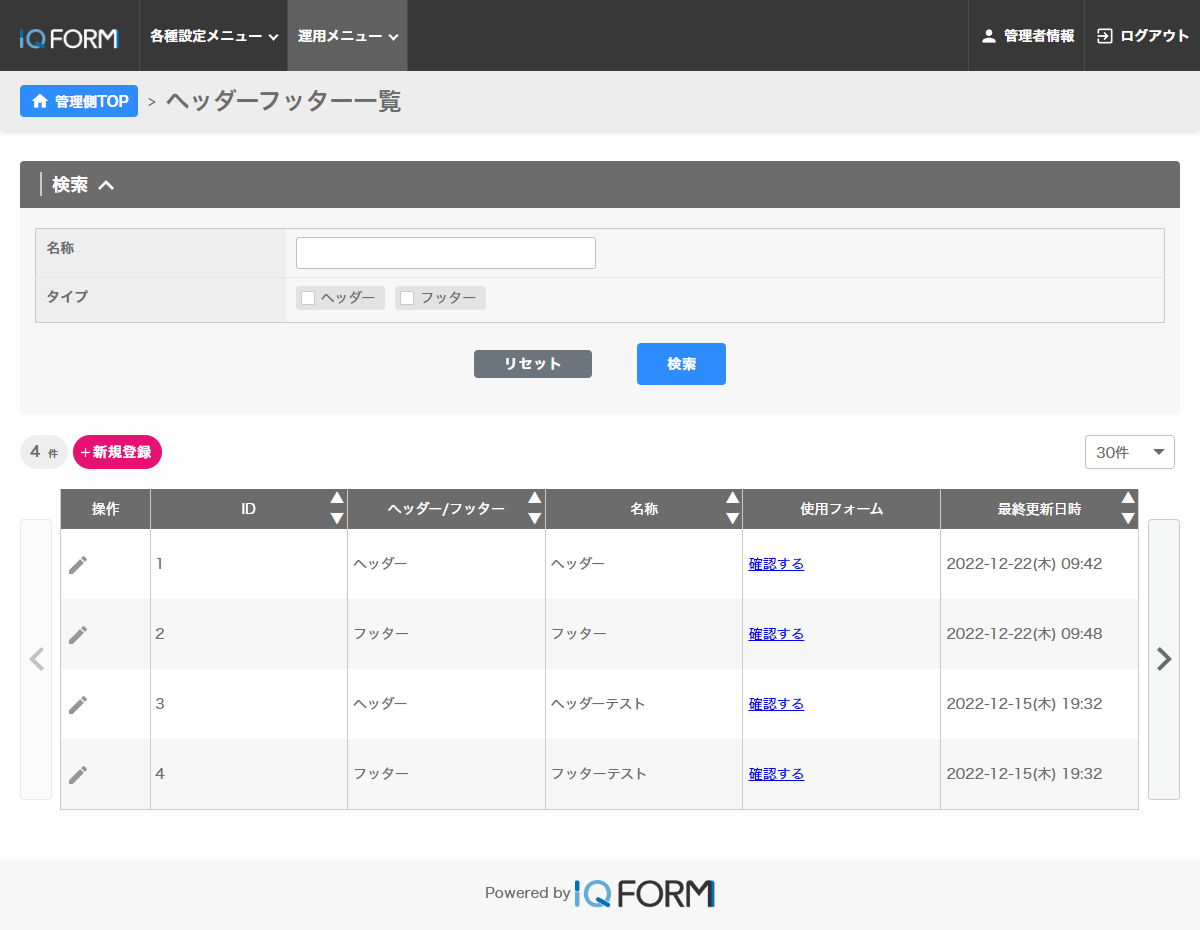Viewport: 1200px width, 930px height.
Task: Sort by ID column sort arrows
Action: coord(337,508)
